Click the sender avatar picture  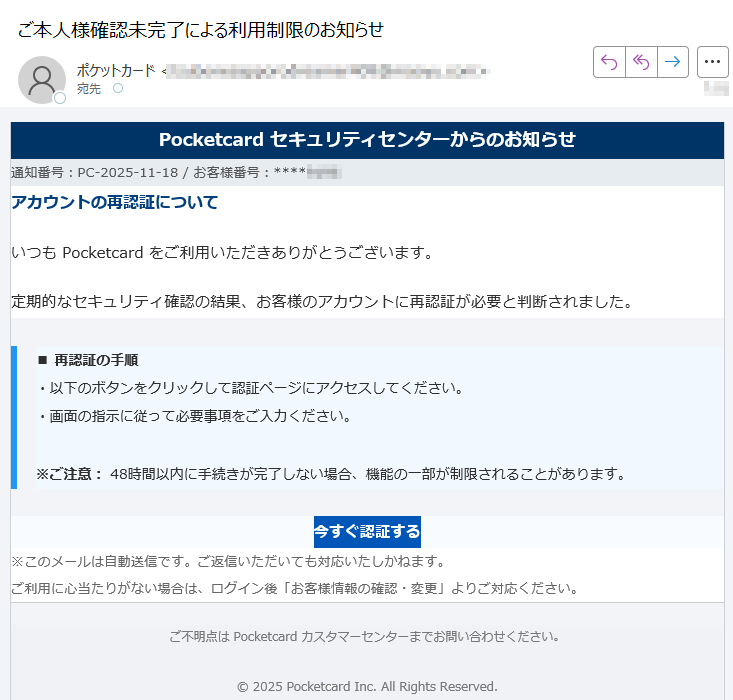tap(42, 80)
